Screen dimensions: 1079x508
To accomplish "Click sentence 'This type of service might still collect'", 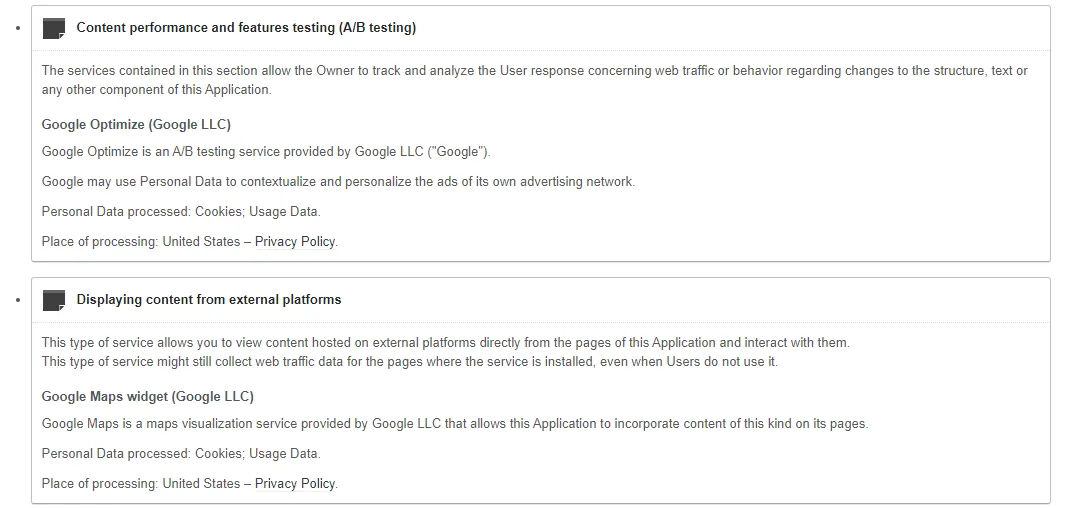I will tap(409, 362).
